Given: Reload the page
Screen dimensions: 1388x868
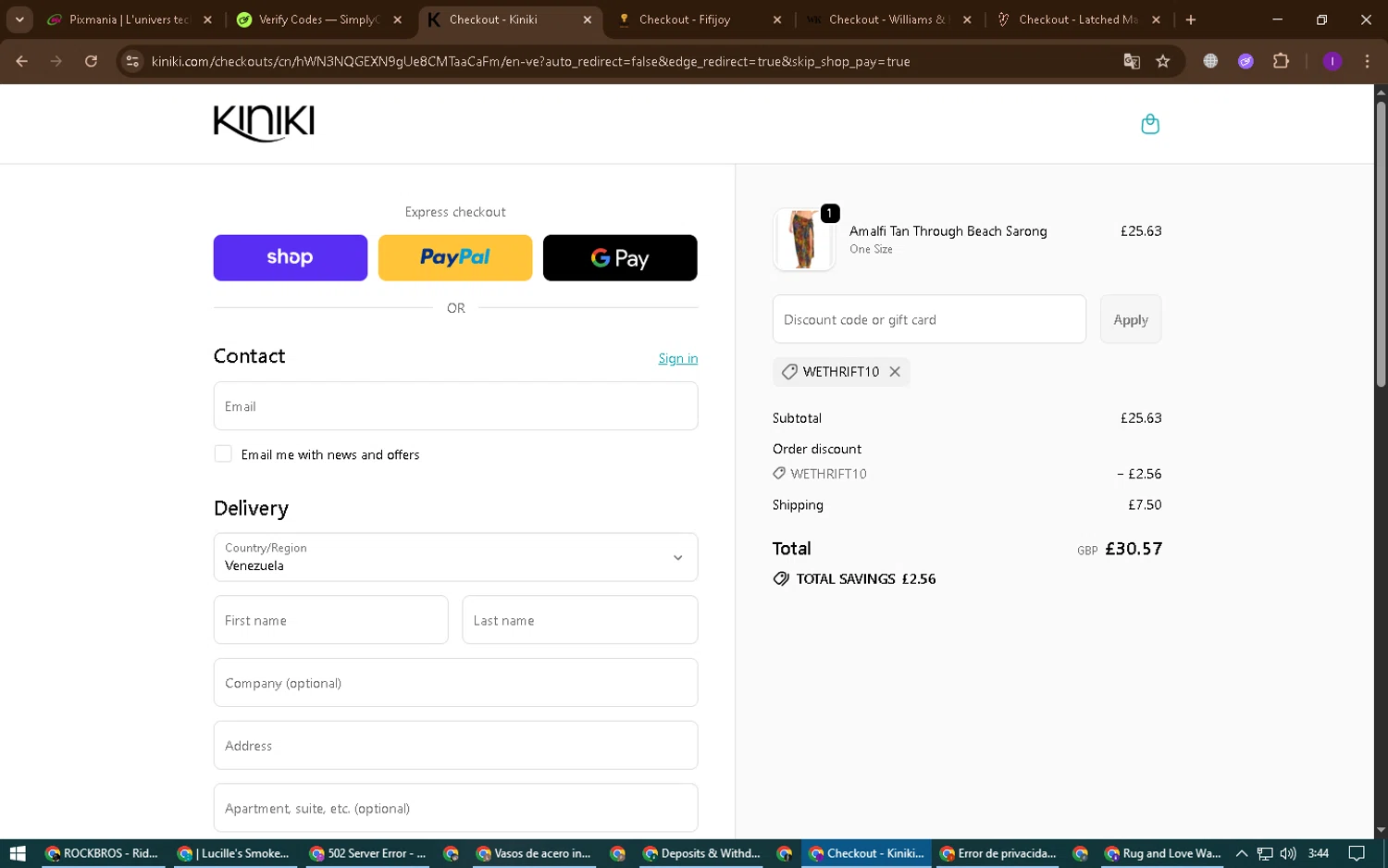Looking at the screenshot, I should [91, 61].
